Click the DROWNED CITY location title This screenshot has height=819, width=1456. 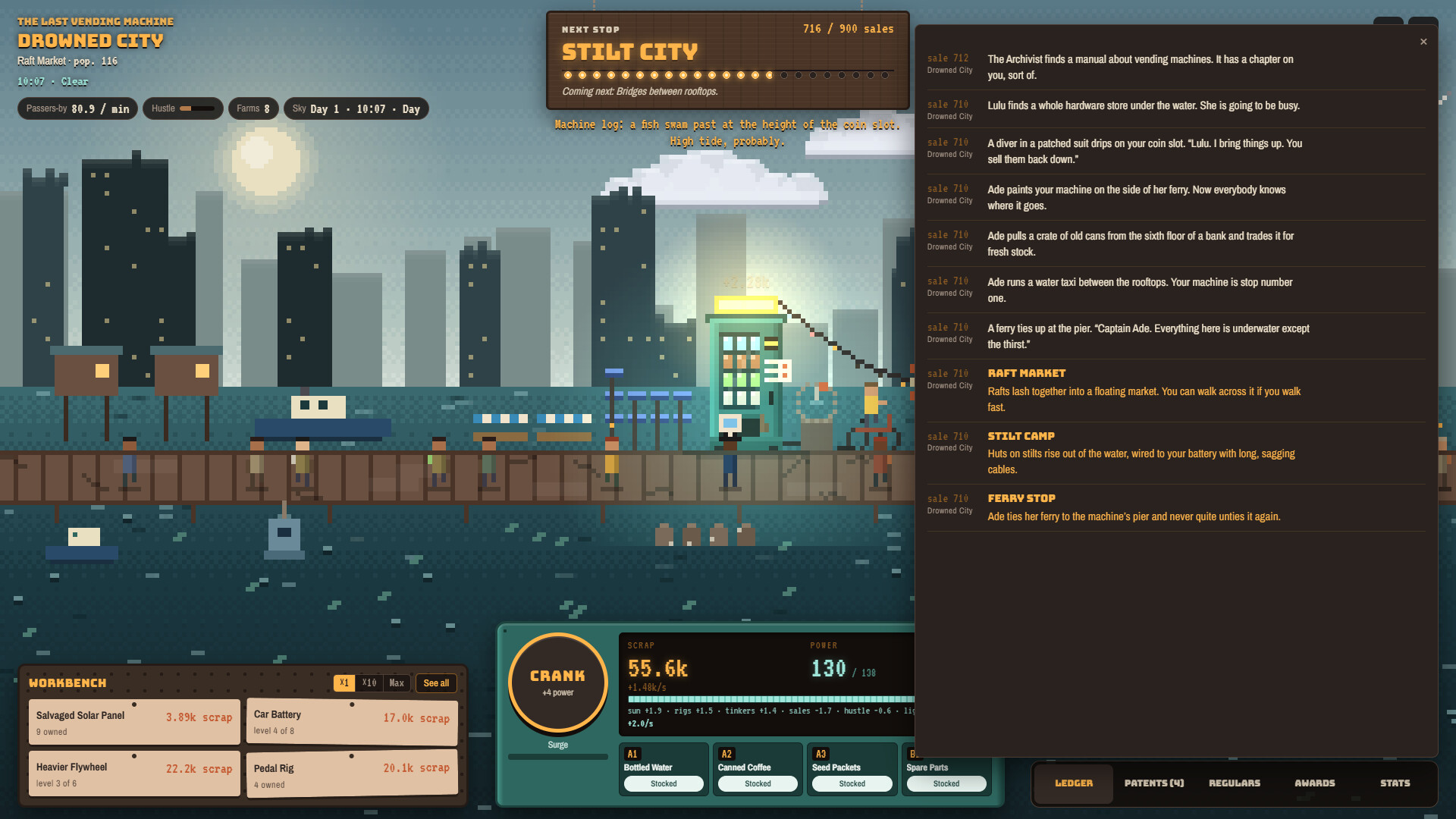click(x=90, y=41)
